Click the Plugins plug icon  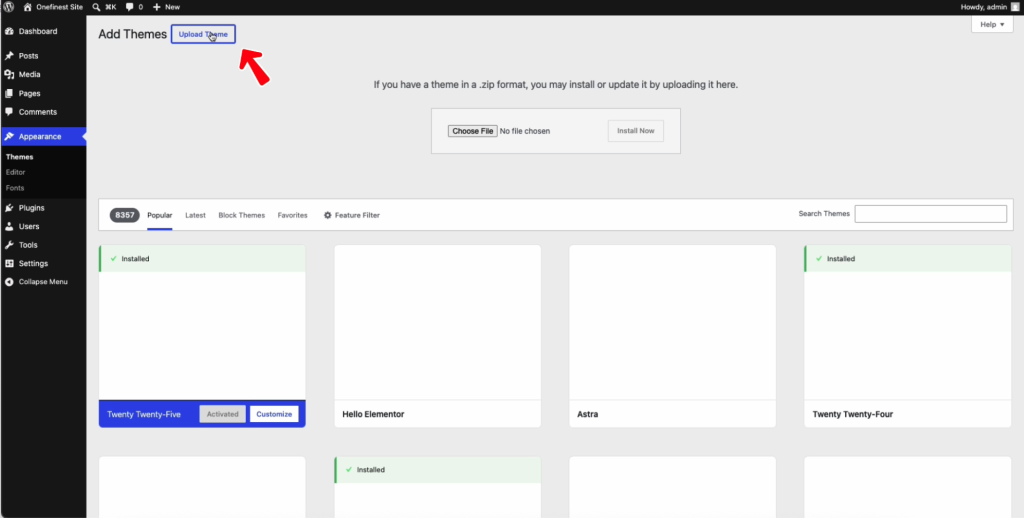pos(9,208)
